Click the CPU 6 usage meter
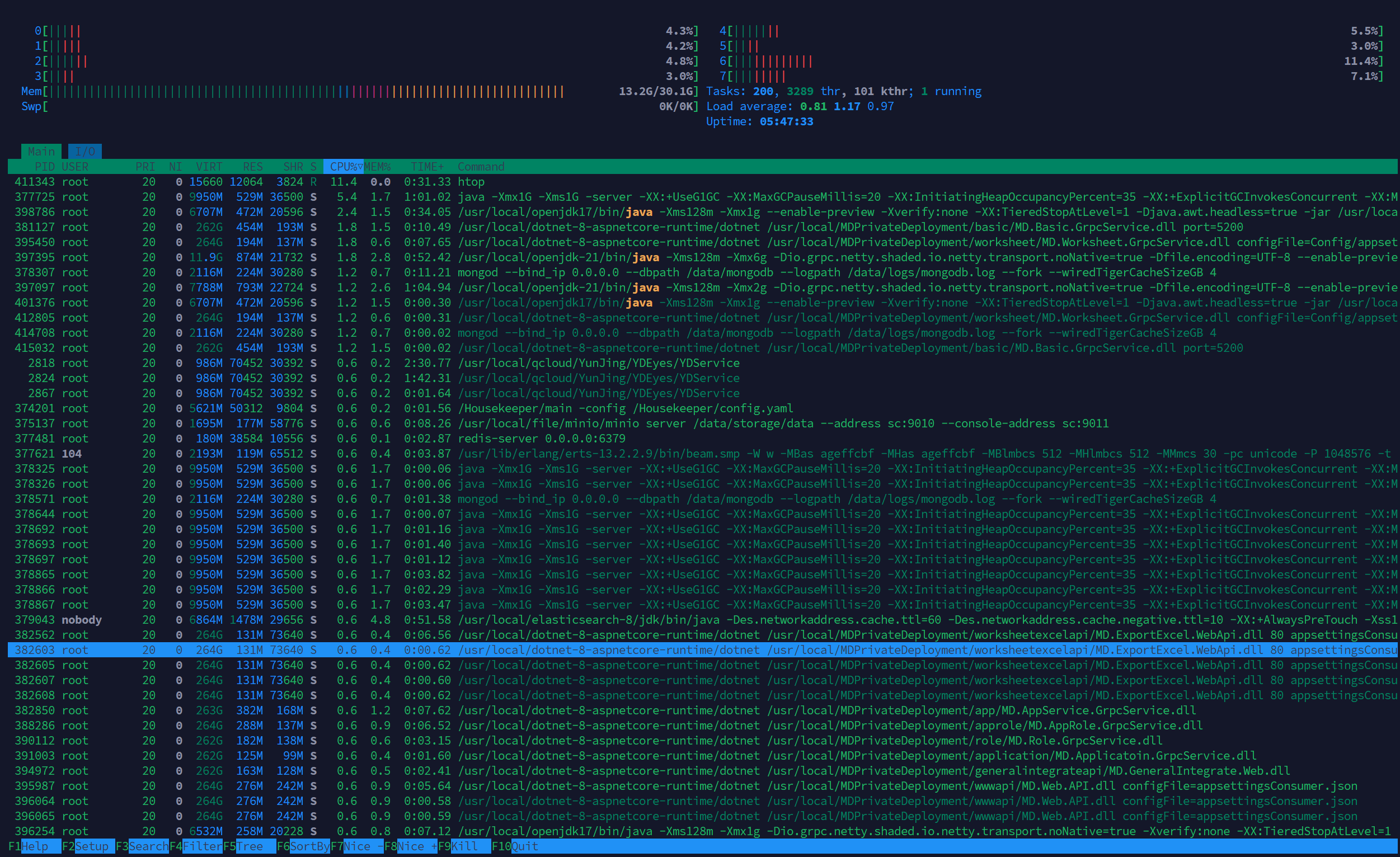 tap(1052, 62)
